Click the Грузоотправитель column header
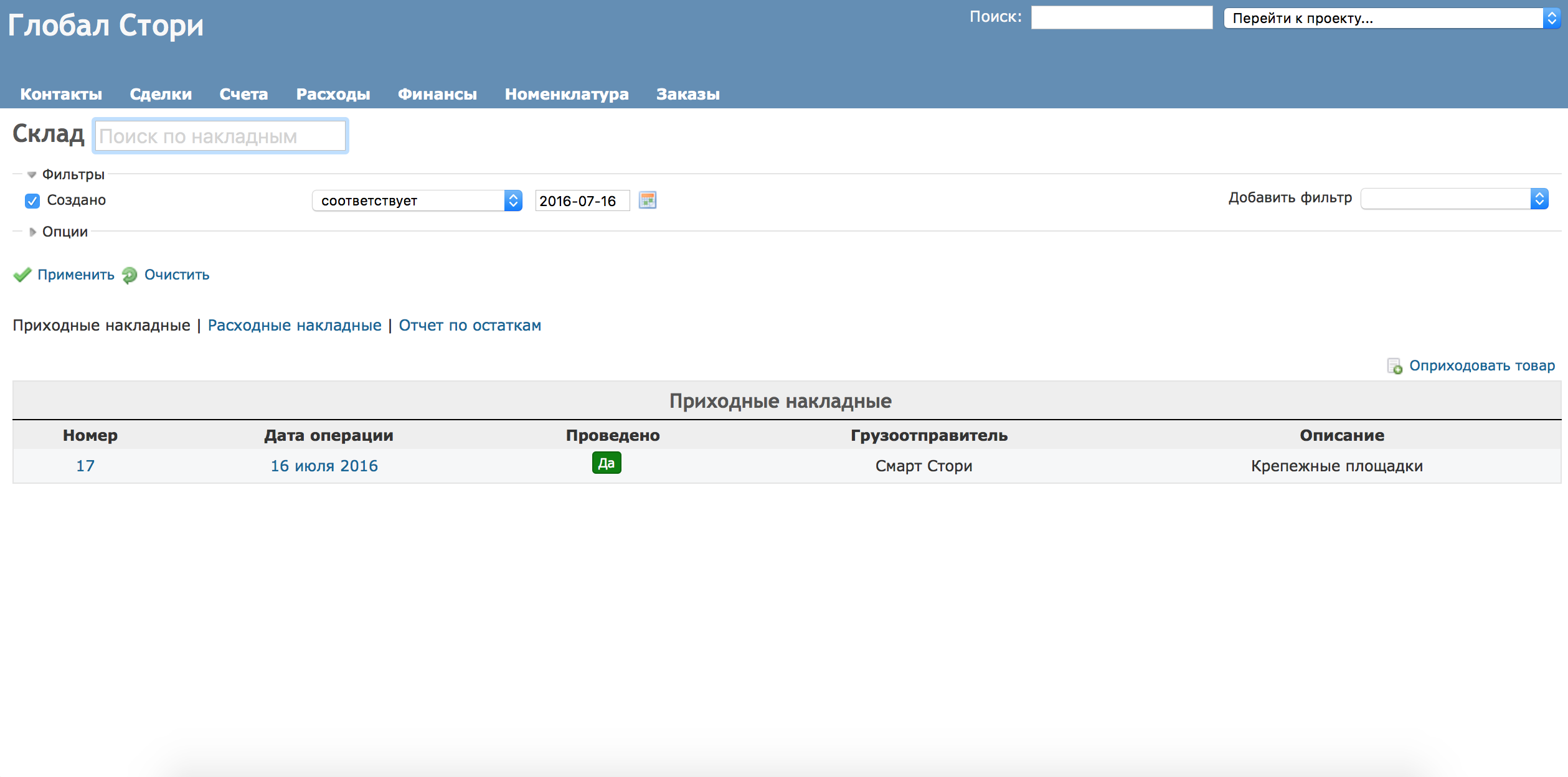Image resolution: width=1568 pixels, height=777 pixels. click(x=929, y=435)
